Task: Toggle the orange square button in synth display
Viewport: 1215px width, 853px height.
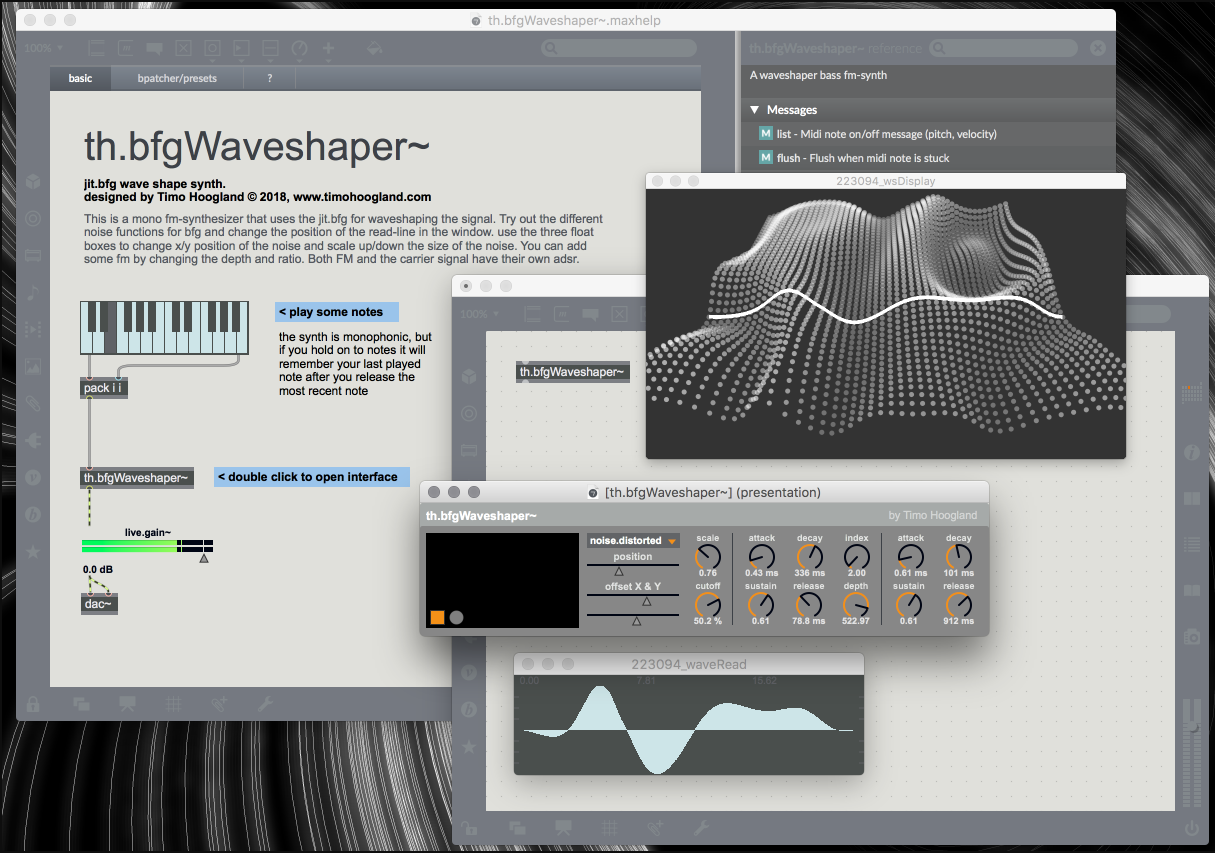Action: pyautogui.click(x=437, y=617)
